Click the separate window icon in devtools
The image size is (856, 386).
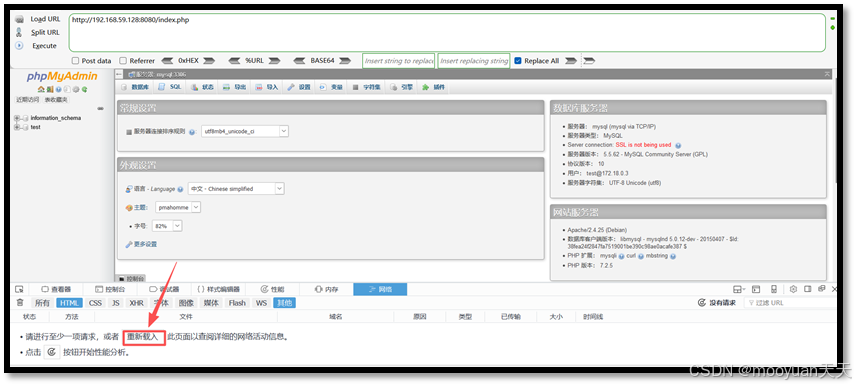(821, 289)
